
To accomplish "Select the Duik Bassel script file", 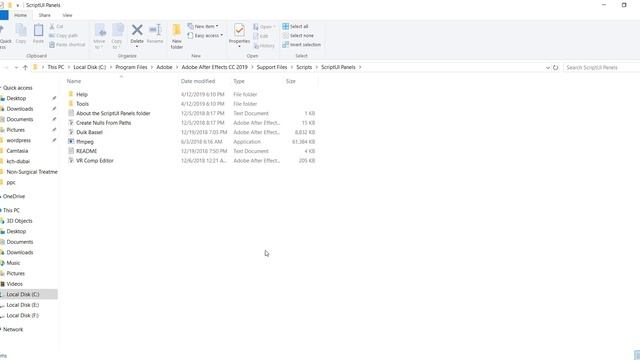I will [89, 132].
